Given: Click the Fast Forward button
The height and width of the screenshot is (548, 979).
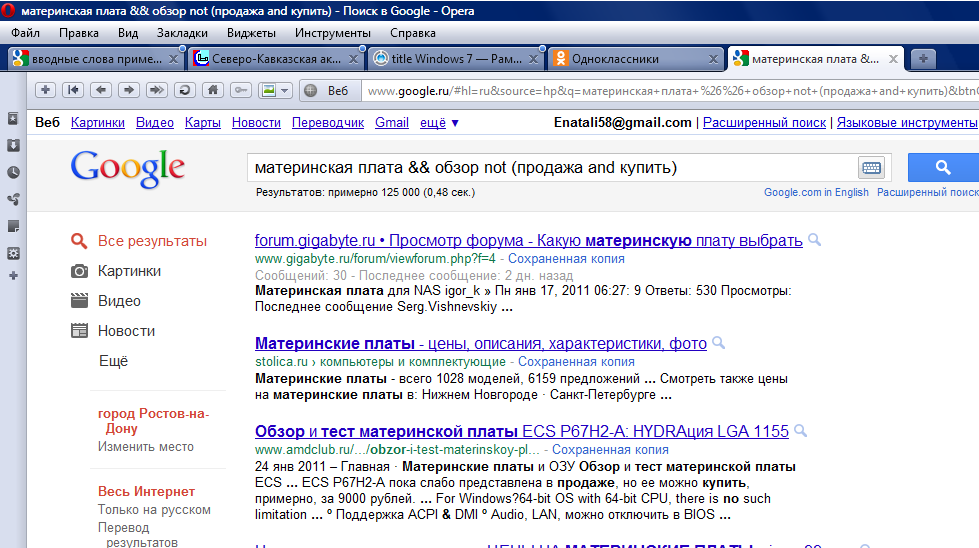Looking at the screenshot, I should click(x=157, y=91).
